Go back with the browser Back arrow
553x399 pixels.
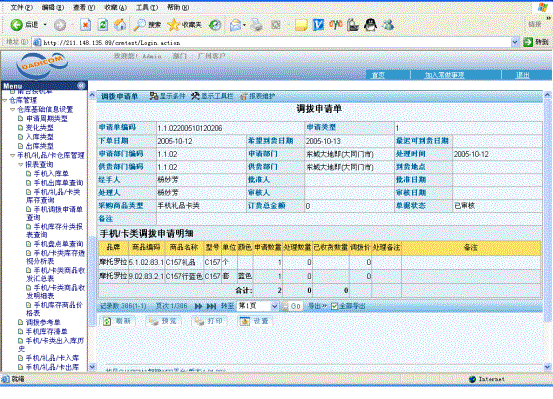pos(16,25)
